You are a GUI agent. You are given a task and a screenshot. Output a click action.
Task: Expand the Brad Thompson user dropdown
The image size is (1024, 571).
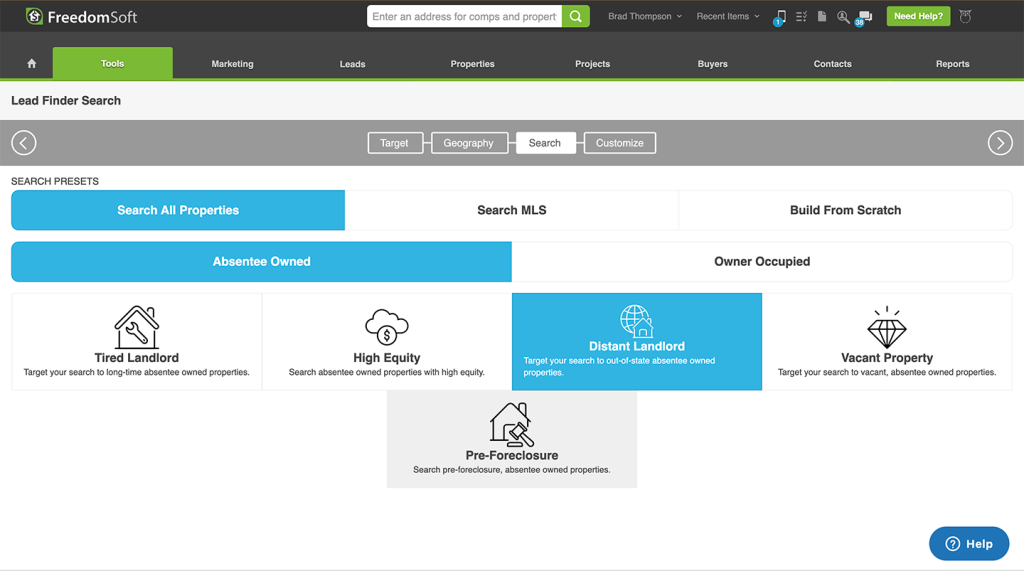[645, 17]
